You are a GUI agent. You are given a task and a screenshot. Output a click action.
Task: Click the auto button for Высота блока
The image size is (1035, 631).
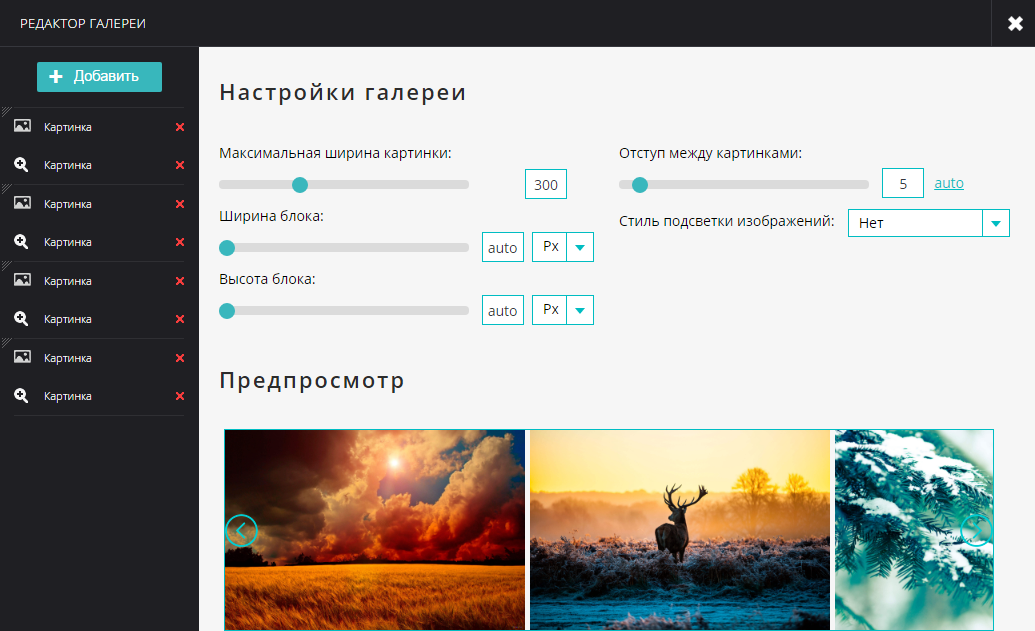point(502,309)
